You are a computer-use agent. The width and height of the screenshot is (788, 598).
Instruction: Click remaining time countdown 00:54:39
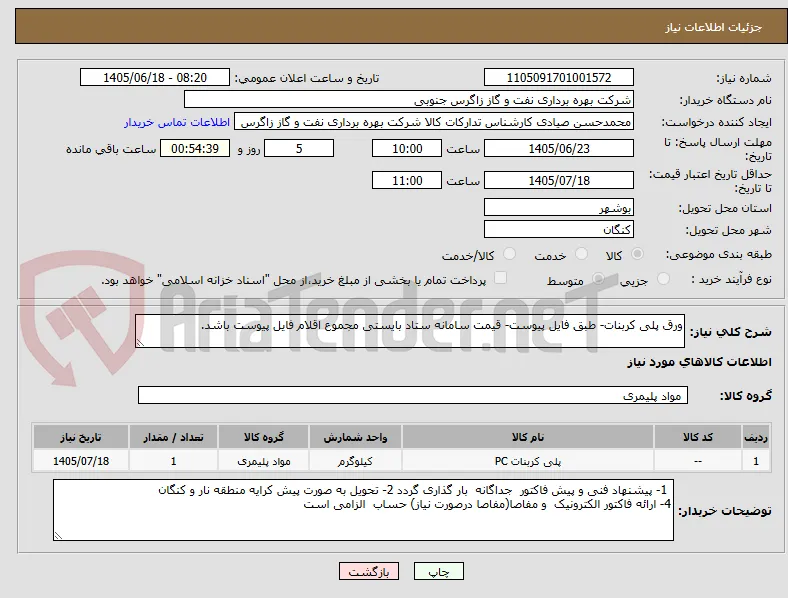(x=195, y=149)
